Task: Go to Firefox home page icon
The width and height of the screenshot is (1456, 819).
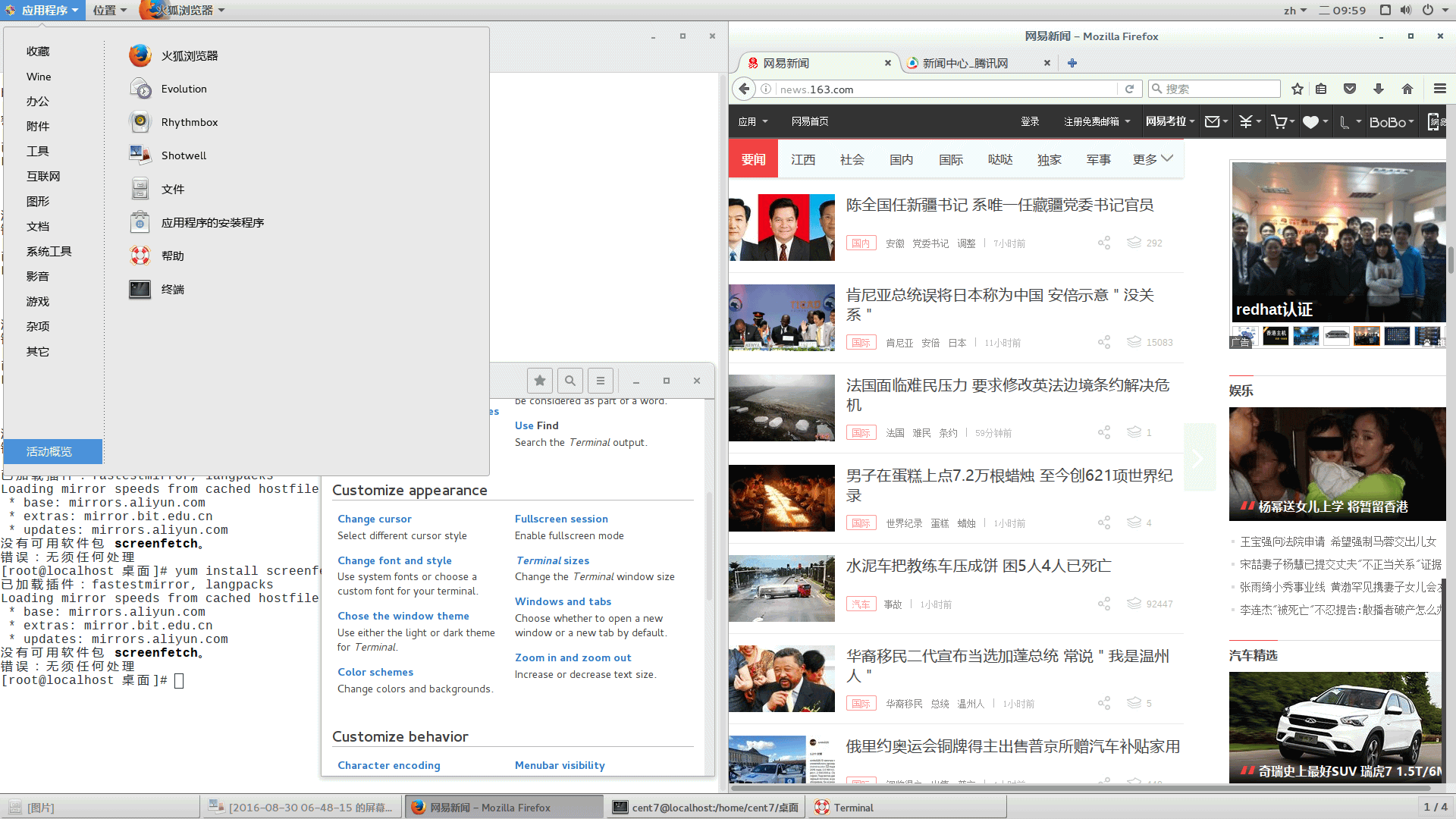Action: pyautogui.click(x=1407, y=89)
